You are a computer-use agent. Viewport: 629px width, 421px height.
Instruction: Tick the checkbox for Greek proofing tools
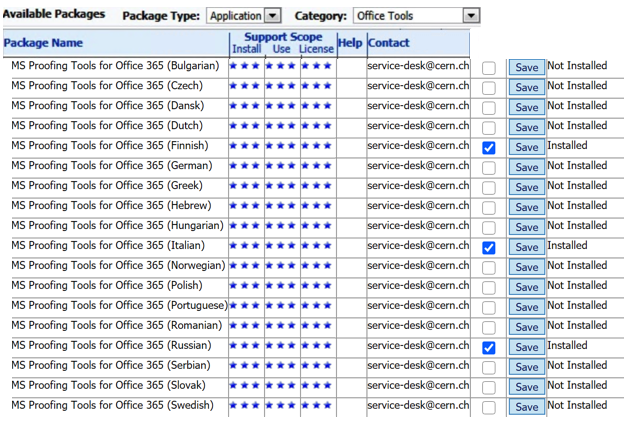489,188
